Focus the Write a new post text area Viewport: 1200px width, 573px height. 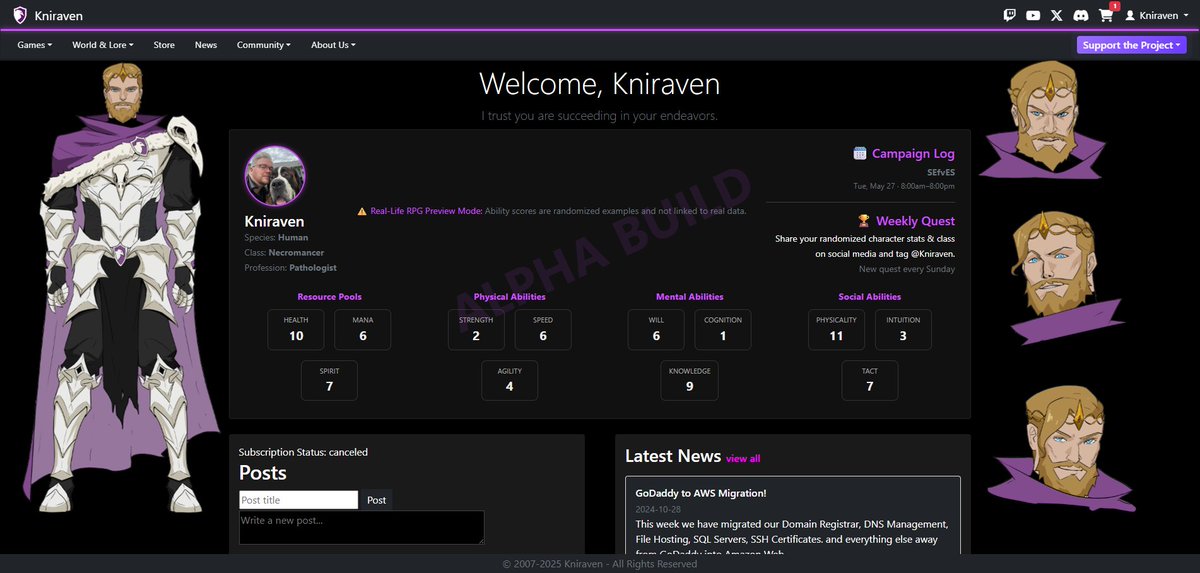(361, 527)
